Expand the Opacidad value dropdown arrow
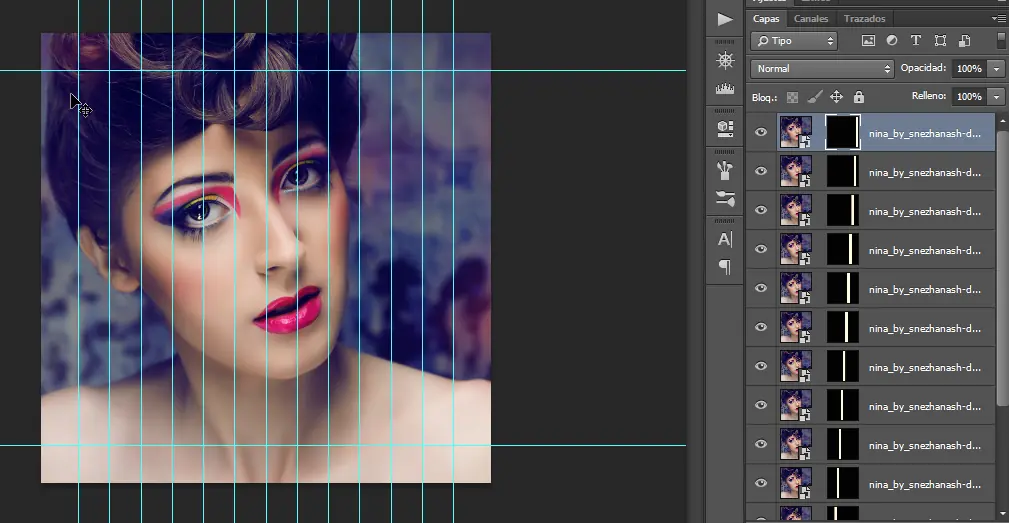The image size is (1009, 523). (x=996, y=69)
